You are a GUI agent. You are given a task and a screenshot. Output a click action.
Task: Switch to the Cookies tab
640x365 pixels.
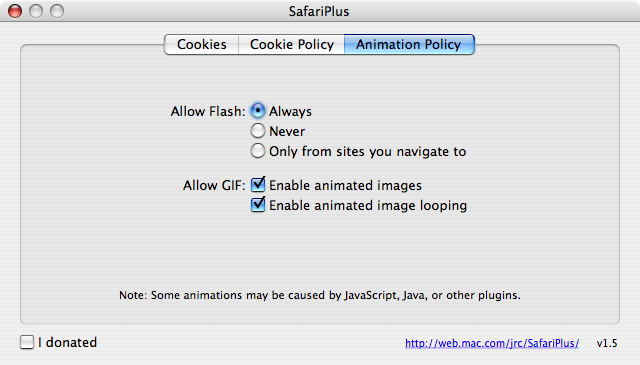[202, 44]
